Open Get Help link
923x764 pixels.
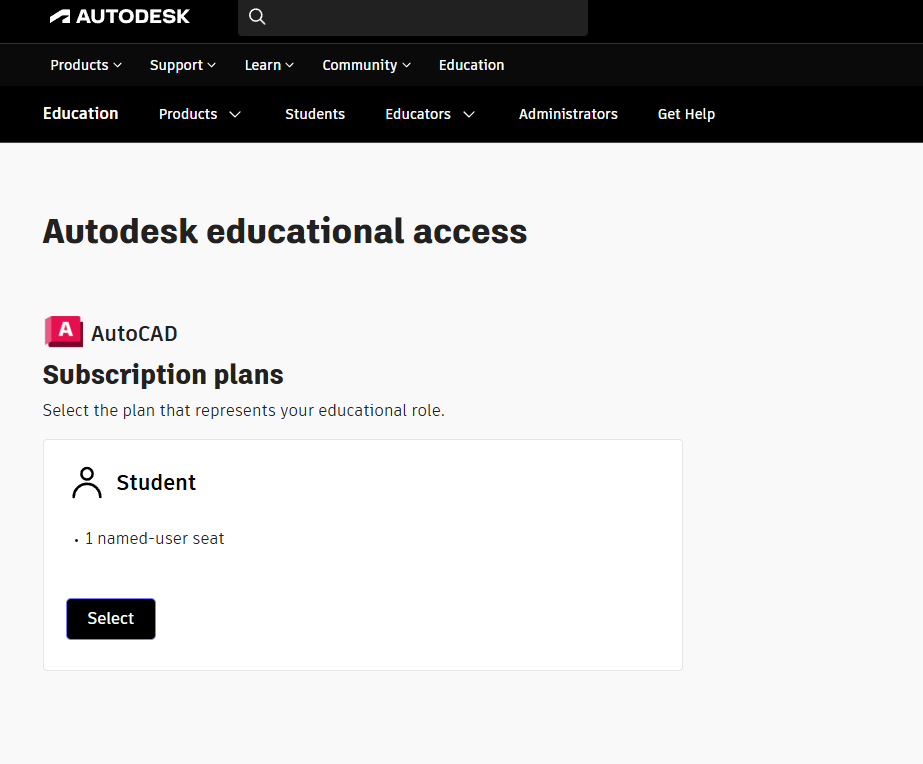(686, 114)
